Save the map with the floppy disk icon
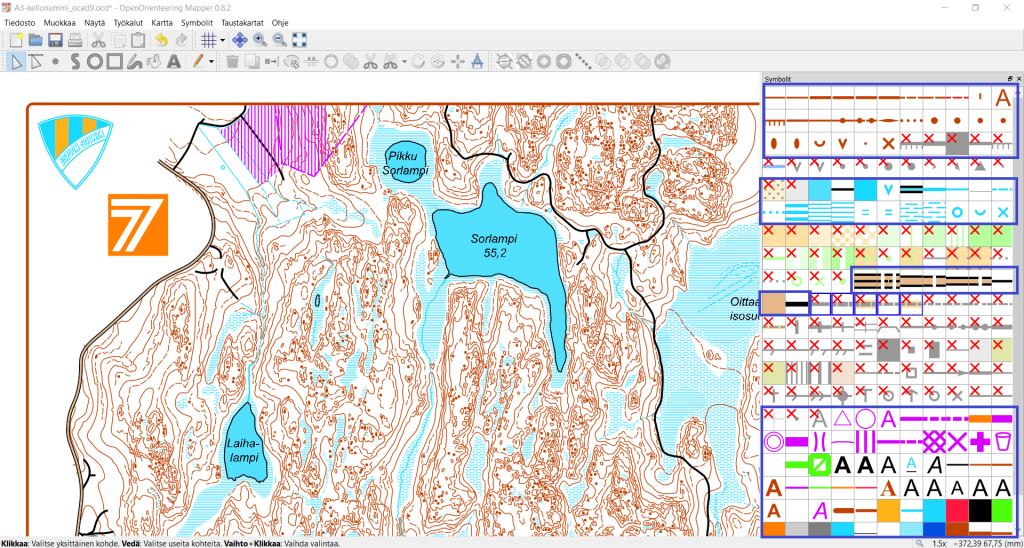The height and width of the screenshot is (548, 1024). pyautogui.click(x=55, y=40)
